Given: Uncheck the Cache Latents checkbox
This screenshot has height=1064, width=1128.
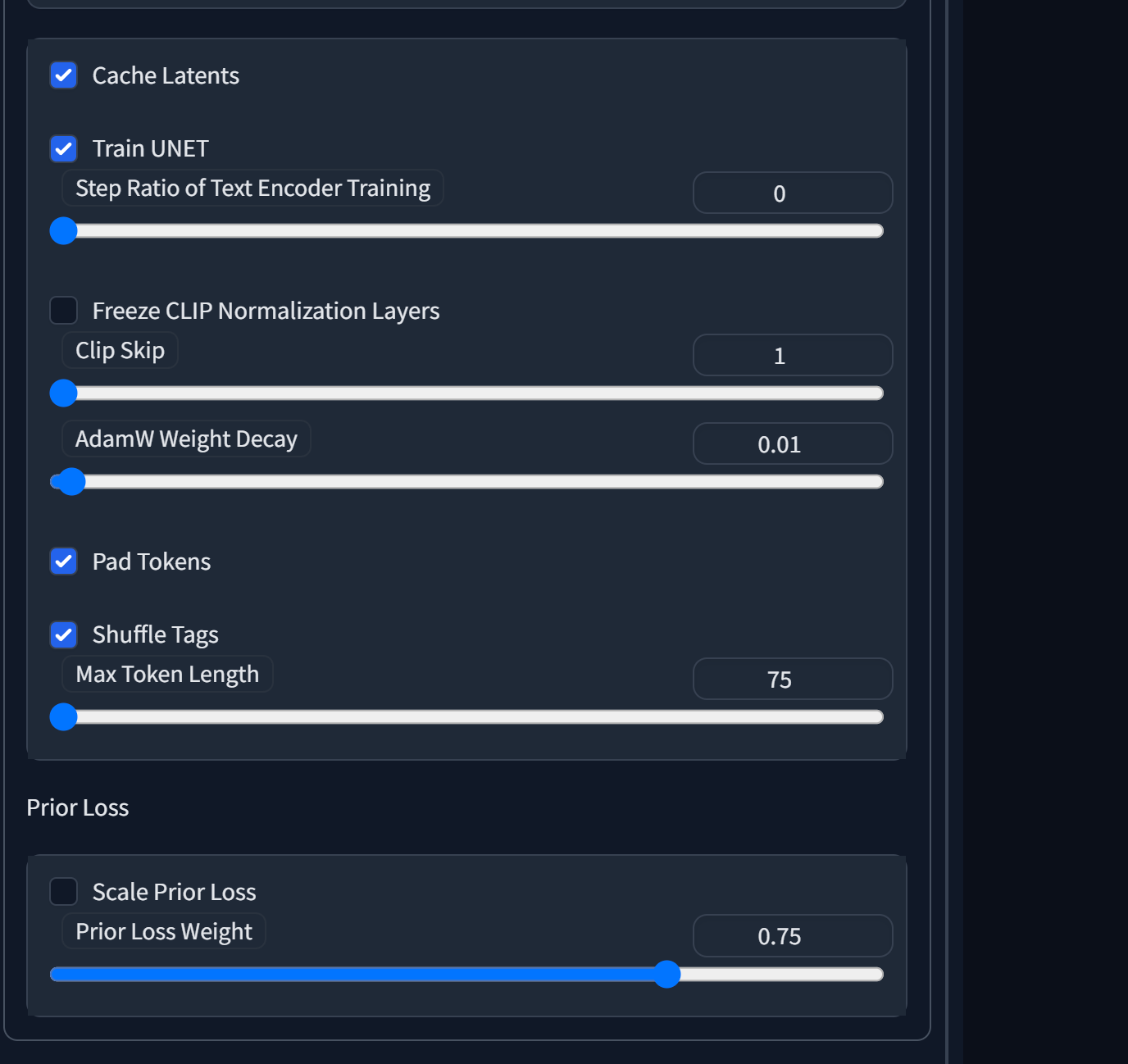Looking at the screenshot, I should 64,75.
